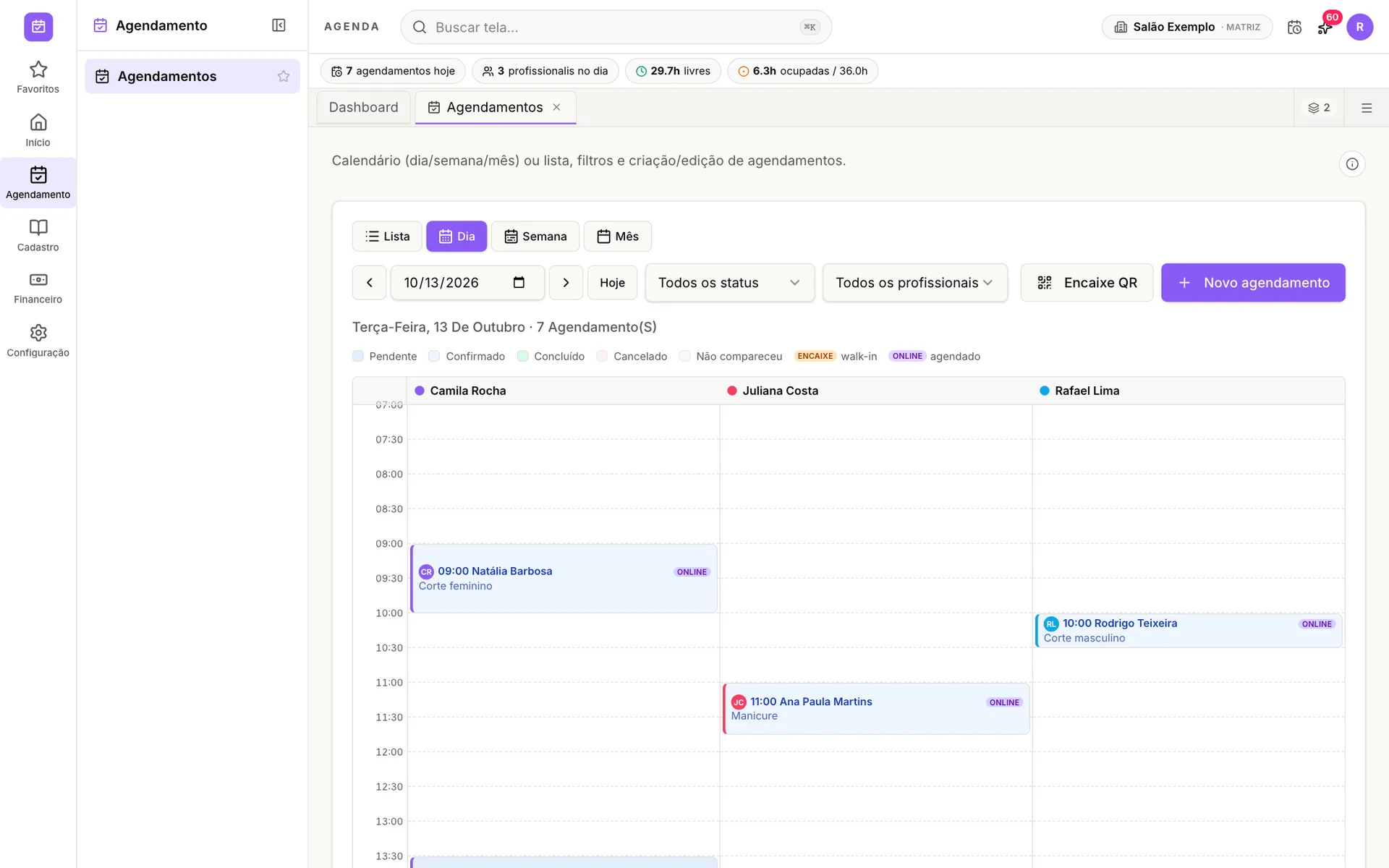Open Configuração settings in the sidebar
The image size is (1389, 868).
[38, 341]
